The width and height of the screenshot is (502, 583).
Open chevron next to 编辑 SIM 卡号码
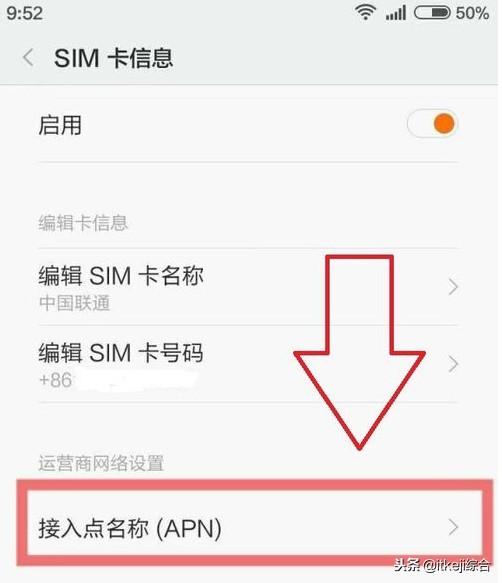[x=453, y=364]
